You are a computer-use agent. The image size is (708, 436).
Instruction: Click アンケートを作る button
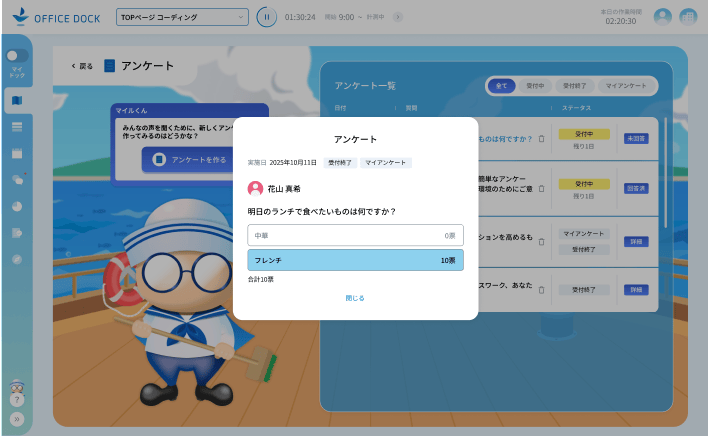189,160
